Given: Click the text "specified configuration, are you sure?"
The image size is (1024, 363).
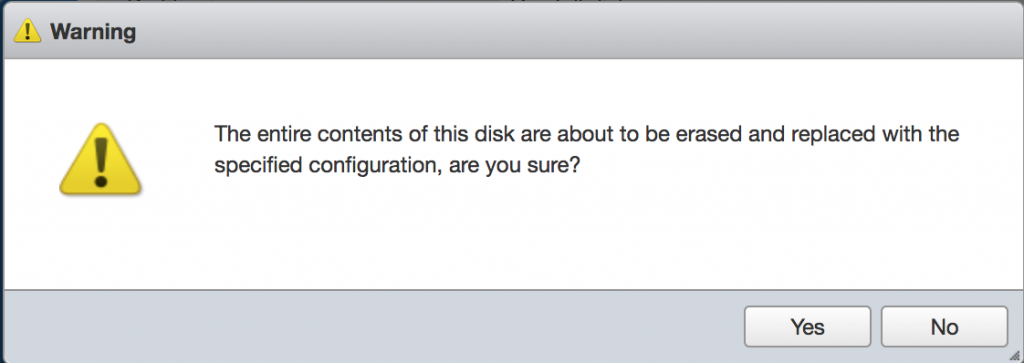Looking at the screenshot, I should coord(397,166).
